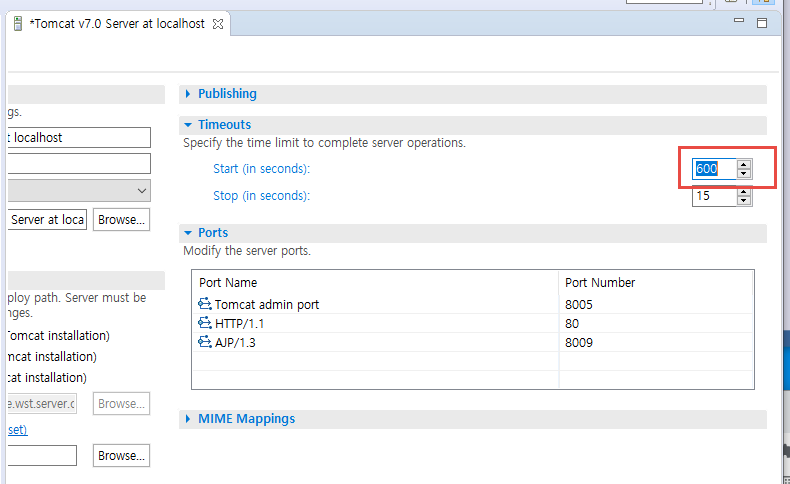This screenshot has width=790, height=484.
Task: Decrease the Stop timeout with down arrow
Action: click(744, 200)
